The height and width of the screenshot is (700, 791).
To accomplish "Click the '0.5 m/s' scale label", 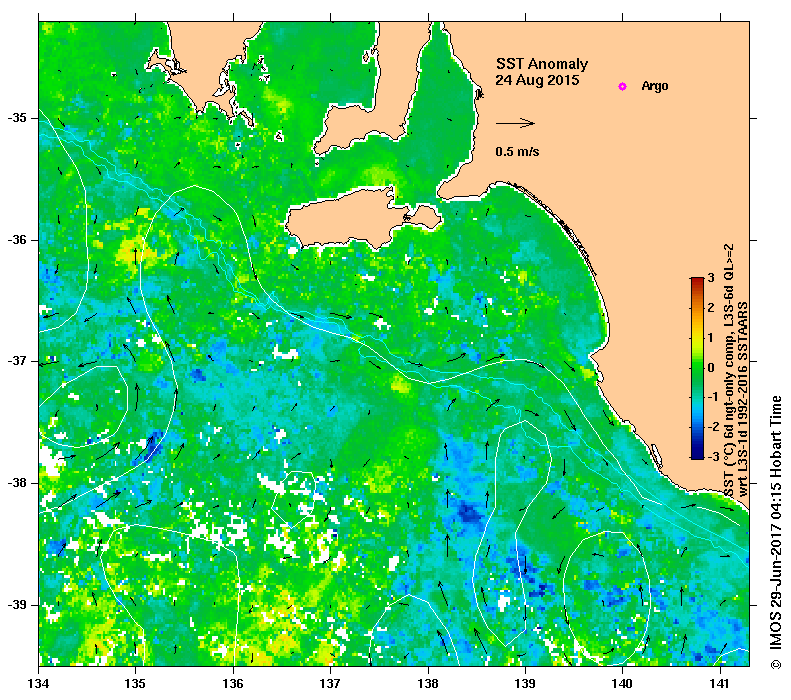I will click(x=517, y=151).
